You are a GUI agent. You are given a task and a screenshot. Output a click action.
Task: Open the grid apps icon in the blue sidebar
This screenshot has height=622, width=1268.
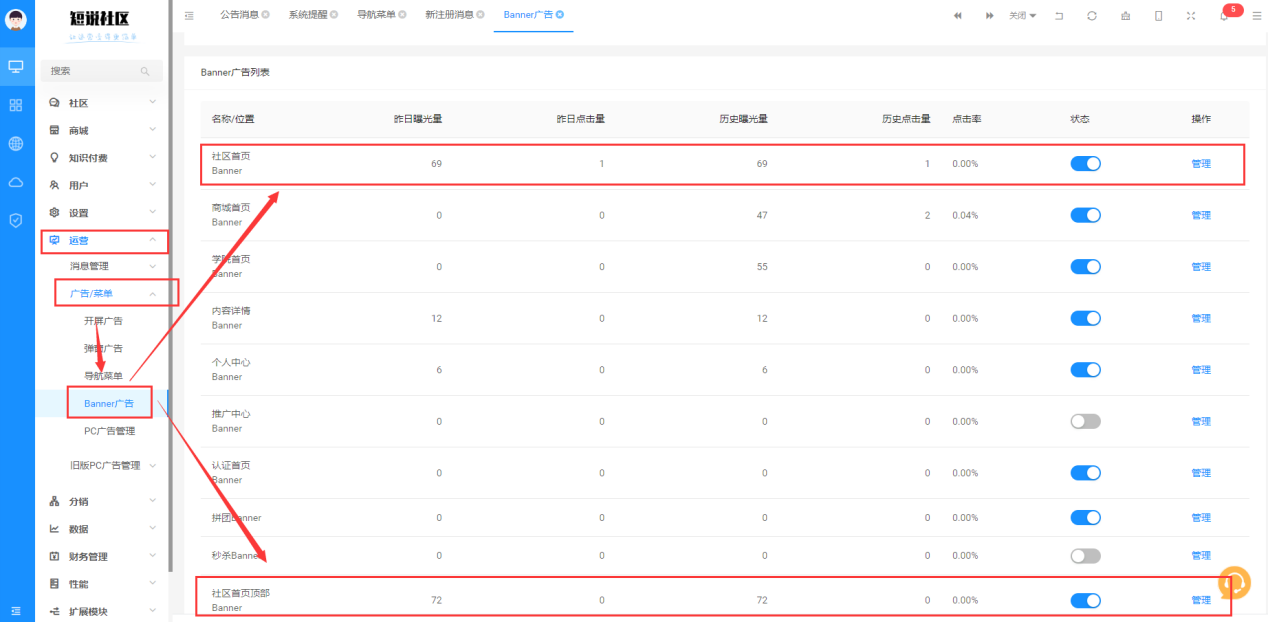tap(16, 105)
